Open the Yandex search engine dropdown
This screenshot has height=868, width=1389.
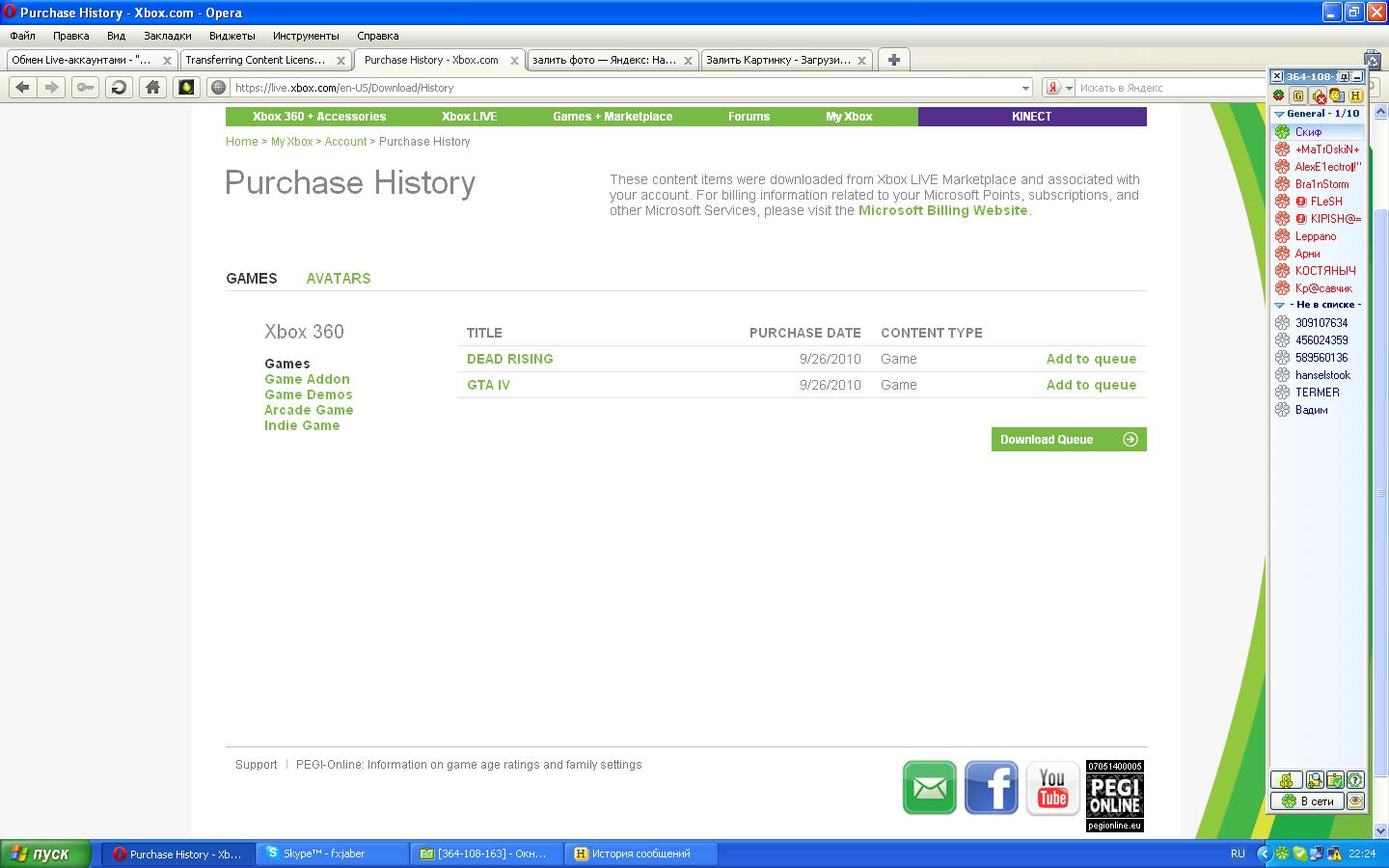coord(1069,88)
